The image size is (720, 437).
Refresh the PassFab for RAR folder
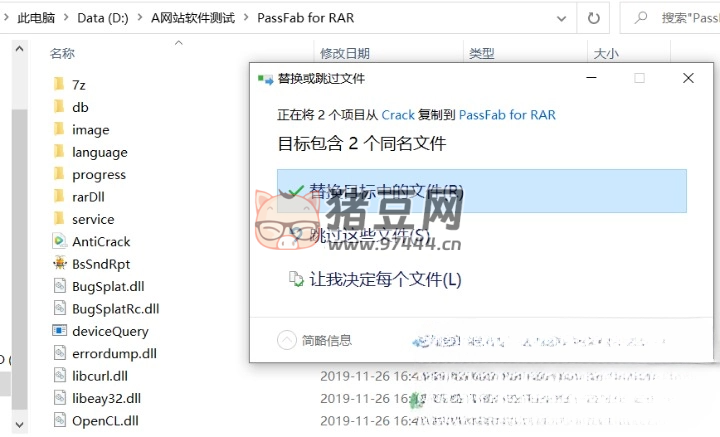coord(594,18)
